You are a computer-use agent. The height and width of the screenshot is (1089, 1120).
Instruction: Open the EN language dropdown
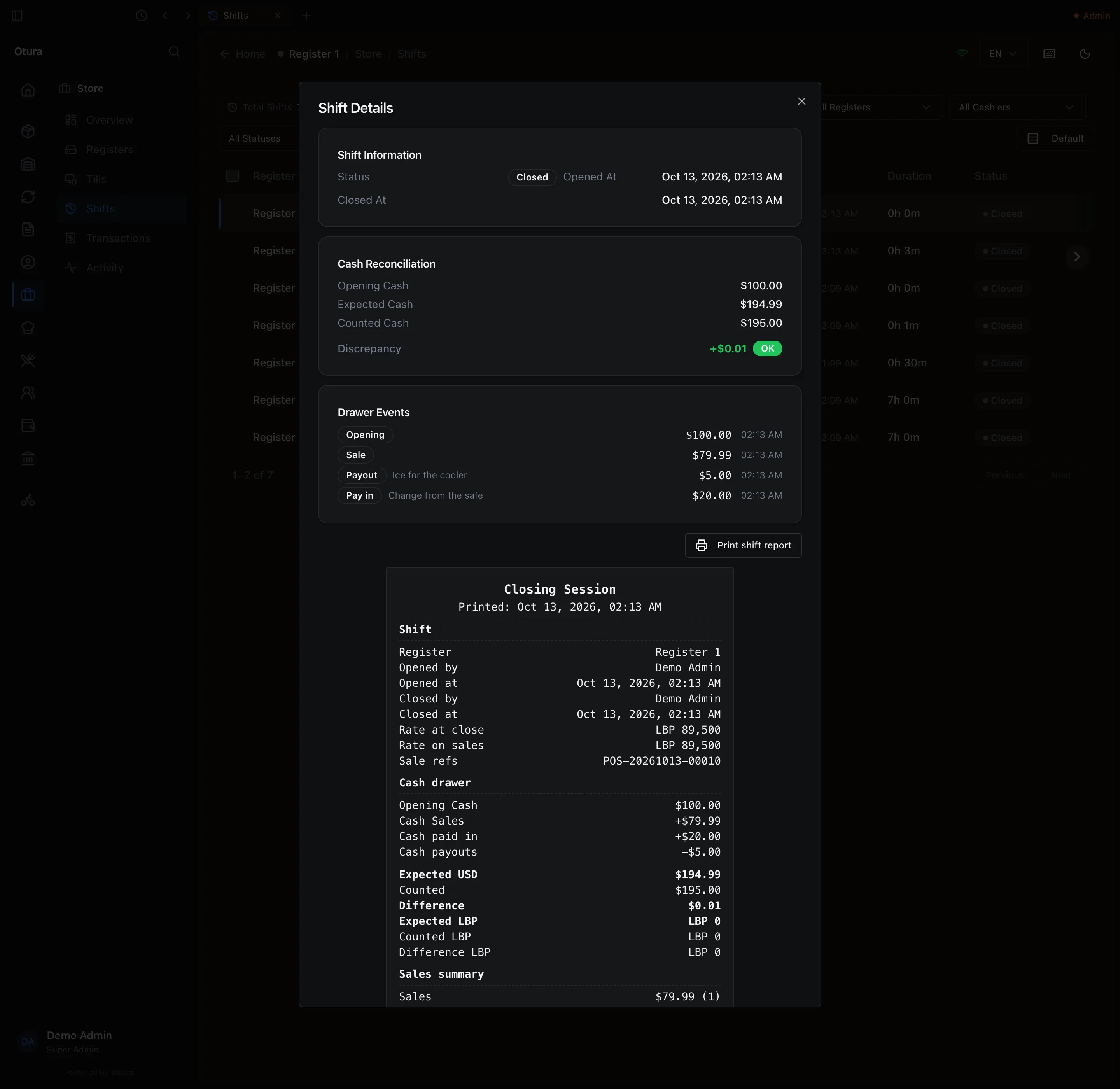tap(1003, 54)
